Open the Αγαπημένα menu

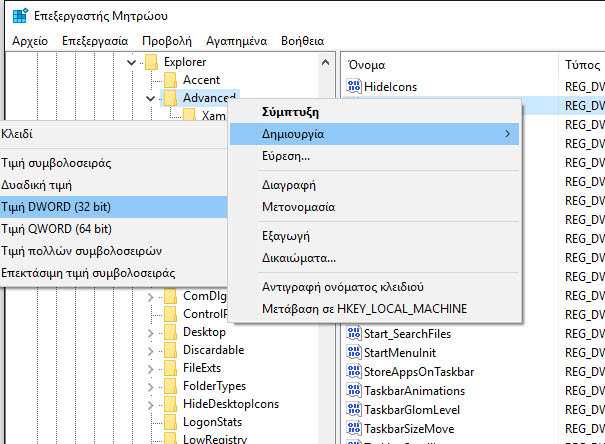pos(237,41)
